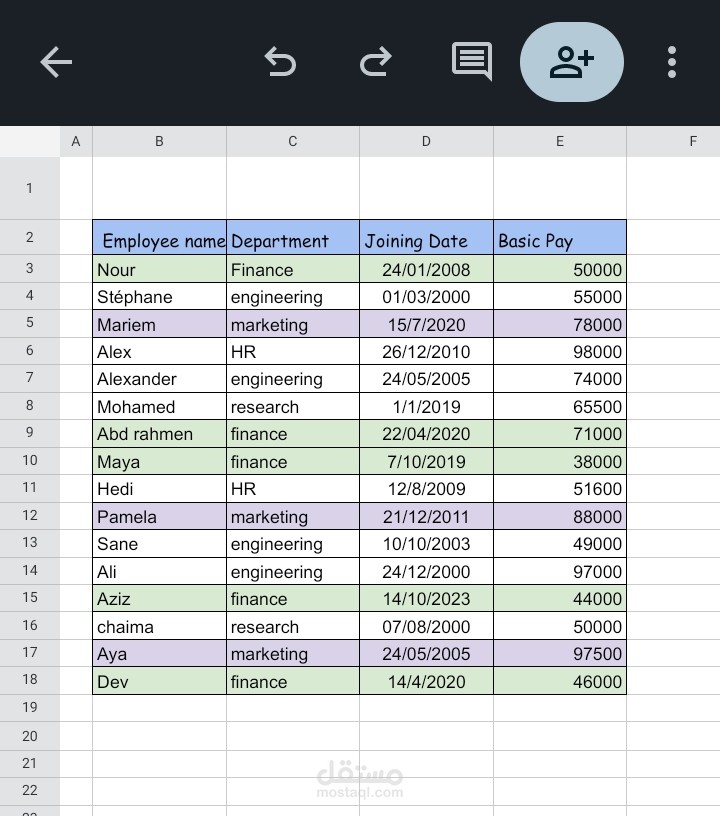The width and height of the screenshot is (720, 816).
Task: Select row 5 header
Action: (x=30, y=324)
